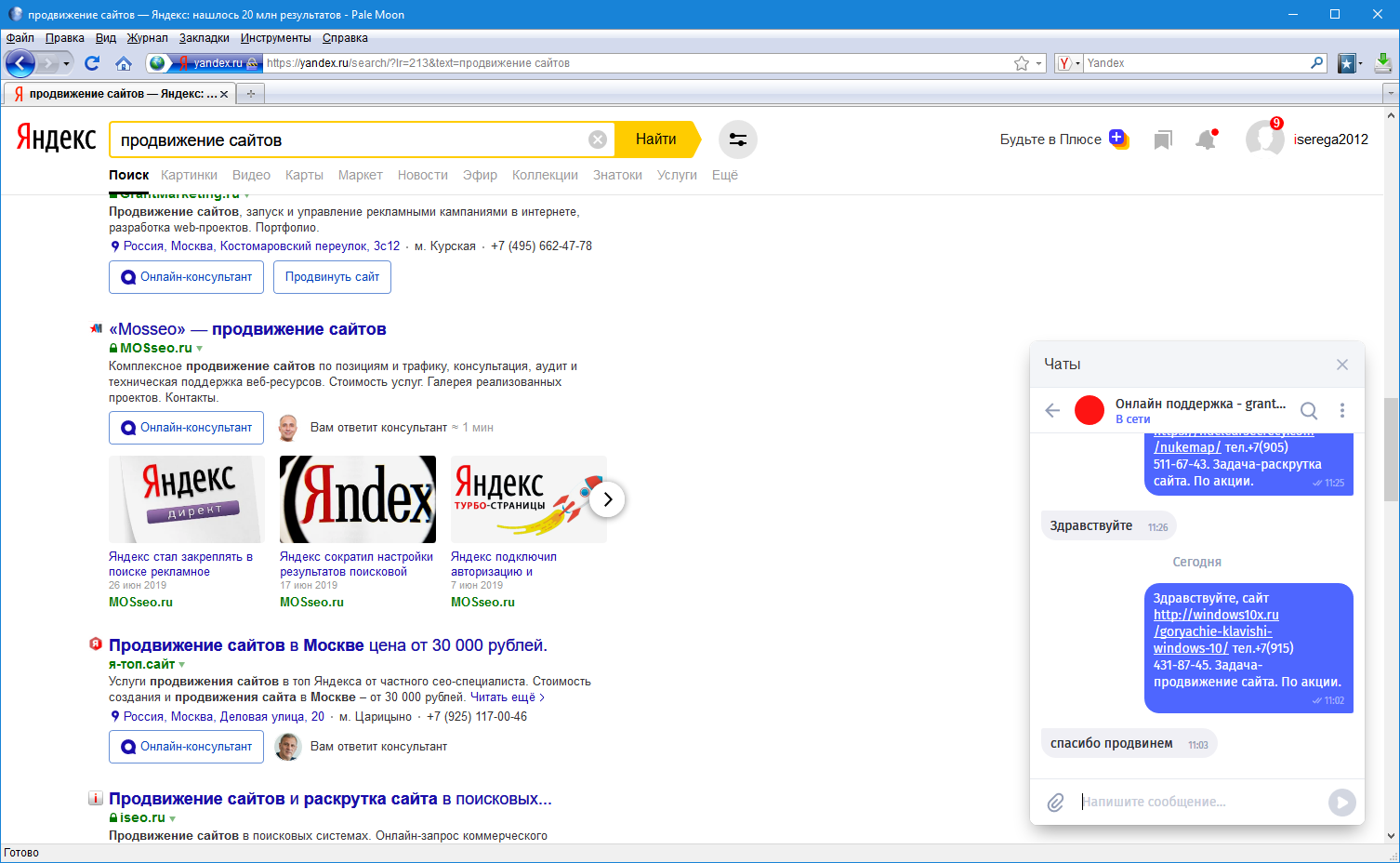Open the Инструменты menu
Screen dimensions: 1400x863
[x=276, y=38]
